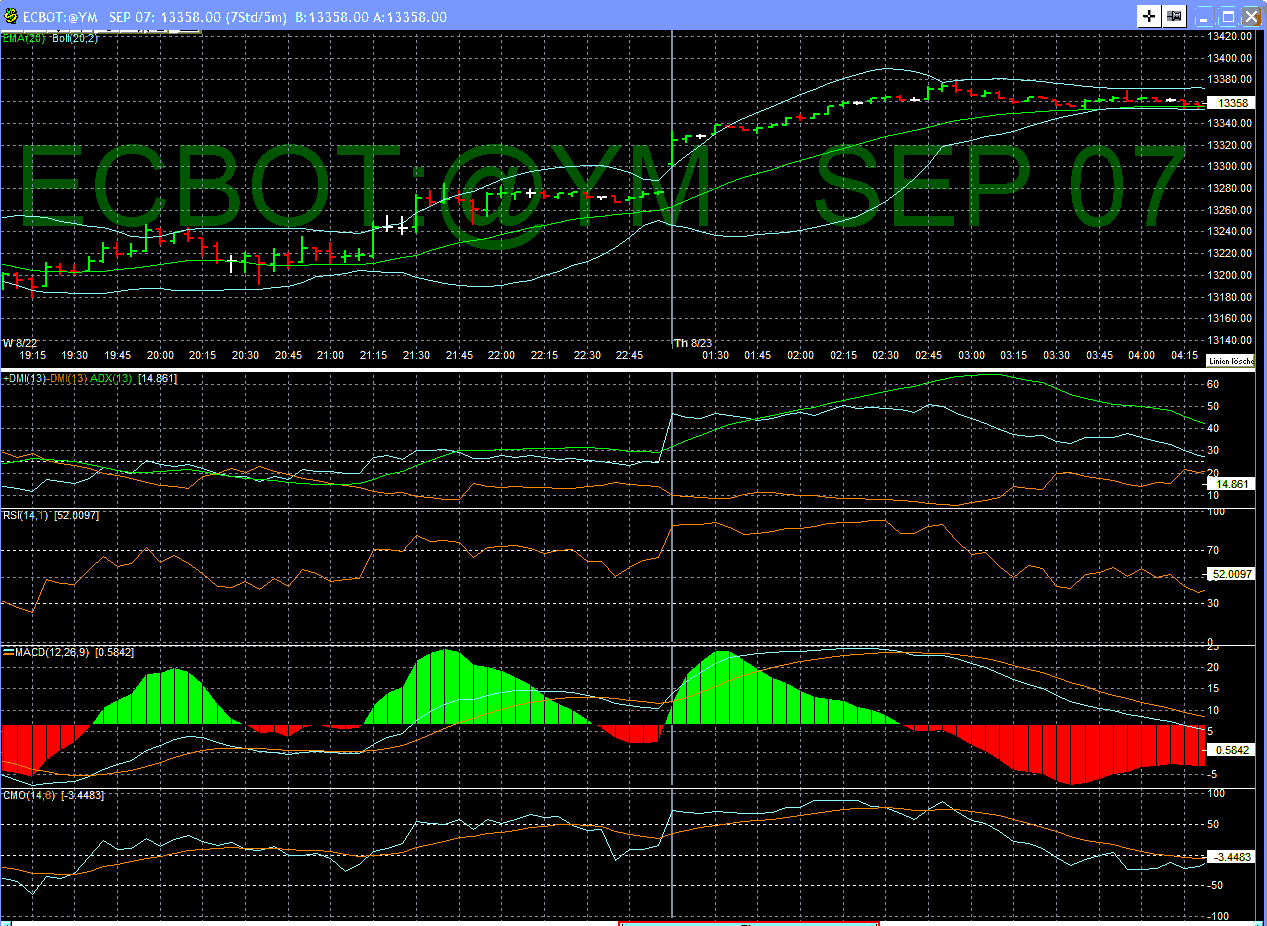Click the MACD value tag 0.5842
Image resolution: width=1267 pixels, height=926 pixels.
click(x=1230, y=749)
